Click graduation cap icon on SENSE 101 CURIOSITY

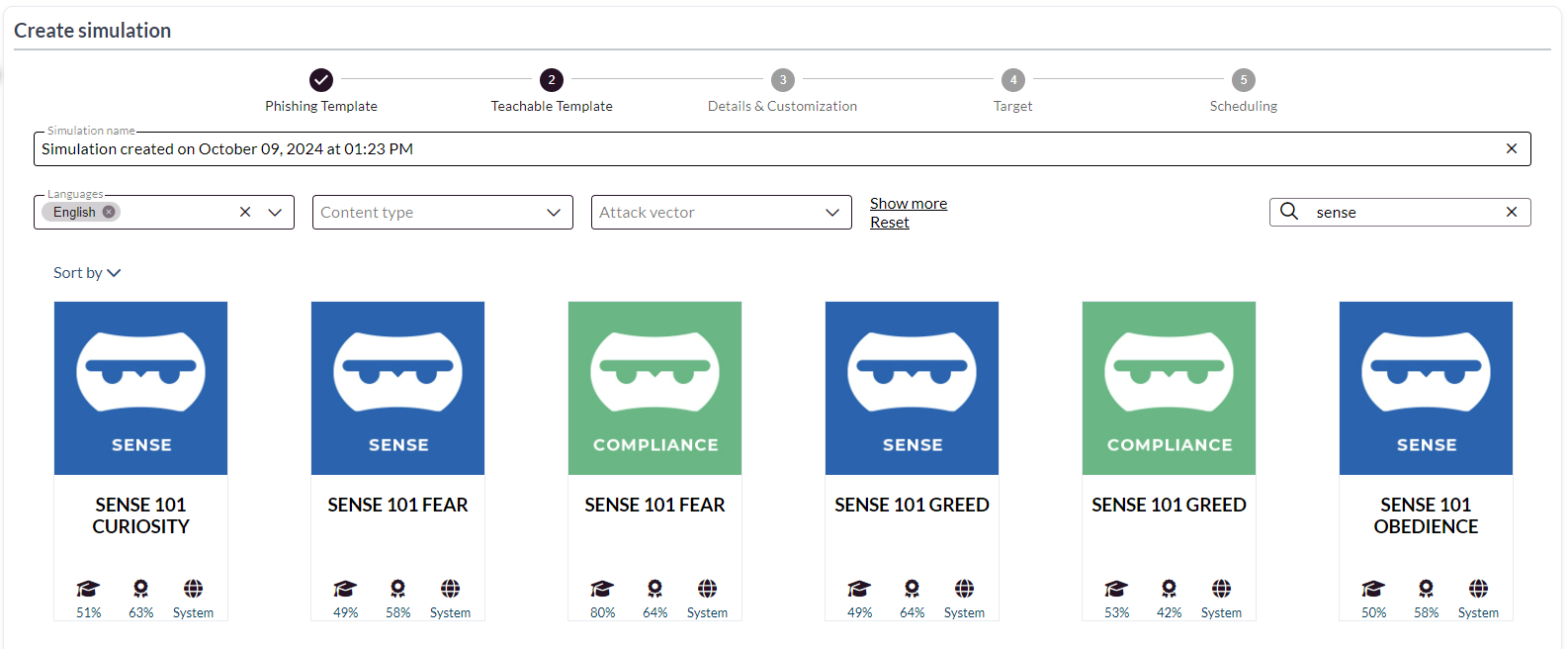[88, 589]
